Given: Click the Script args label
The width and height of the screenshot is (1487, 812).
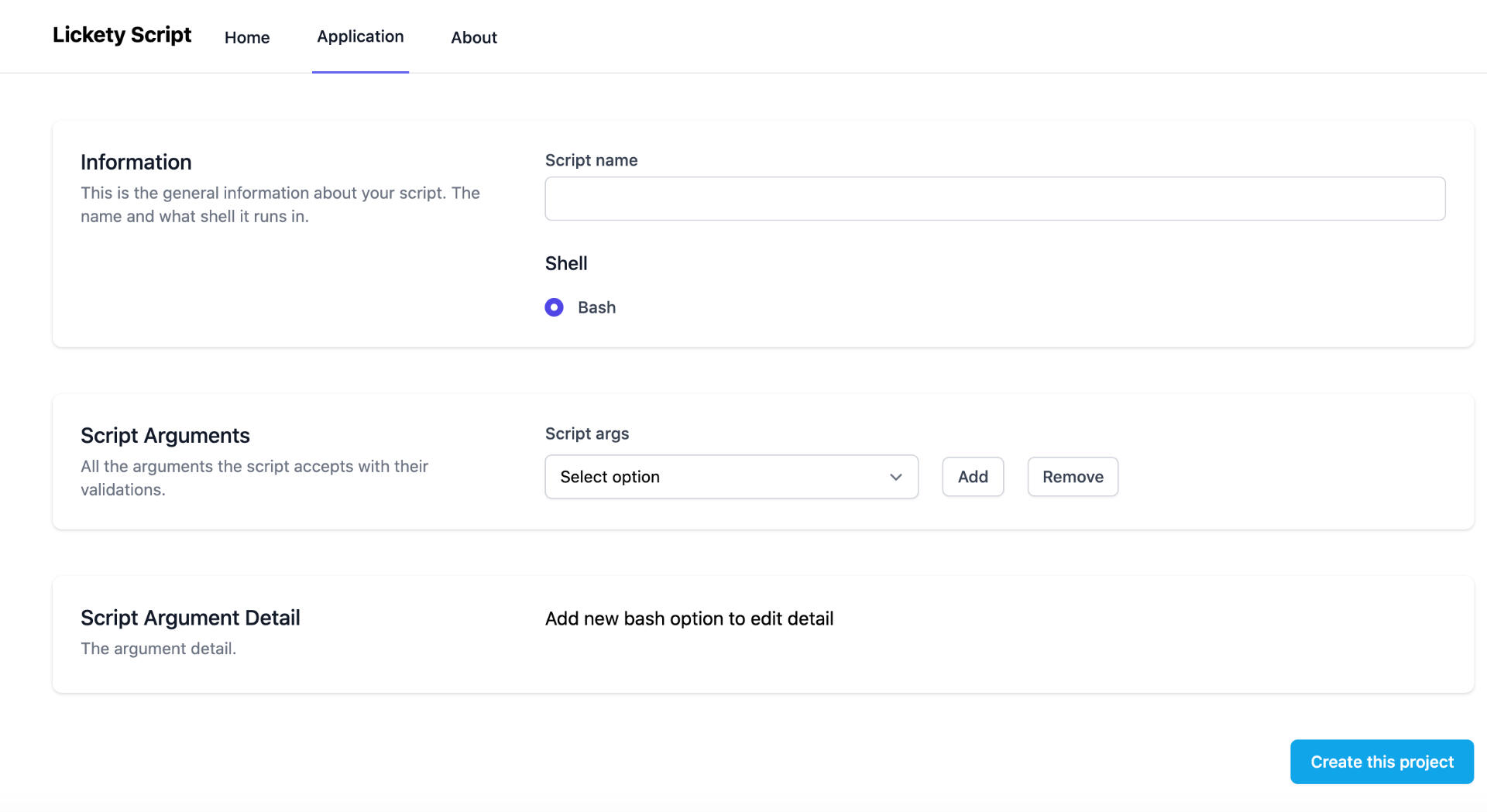Looking at the screenshot, I should pyautogui.click(x=586, y=433).
